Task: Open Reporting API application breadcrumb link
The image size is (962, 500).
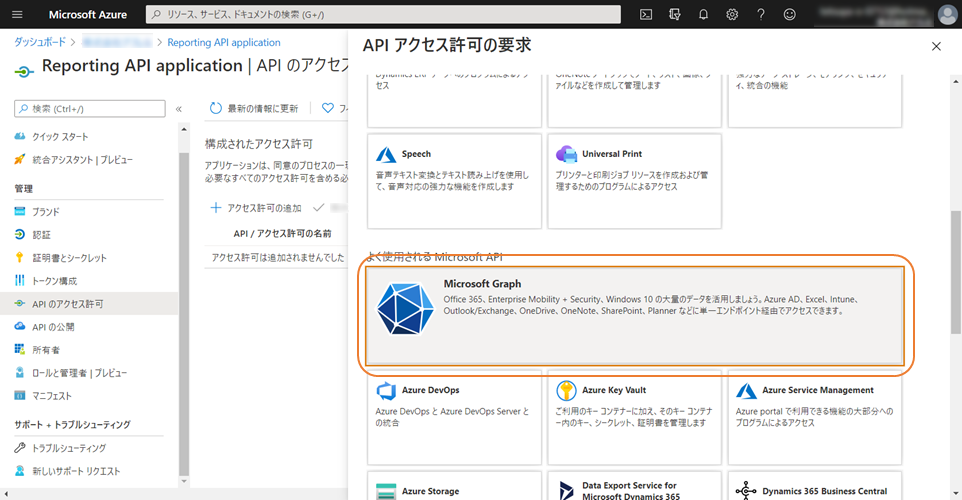Action: 223,42
